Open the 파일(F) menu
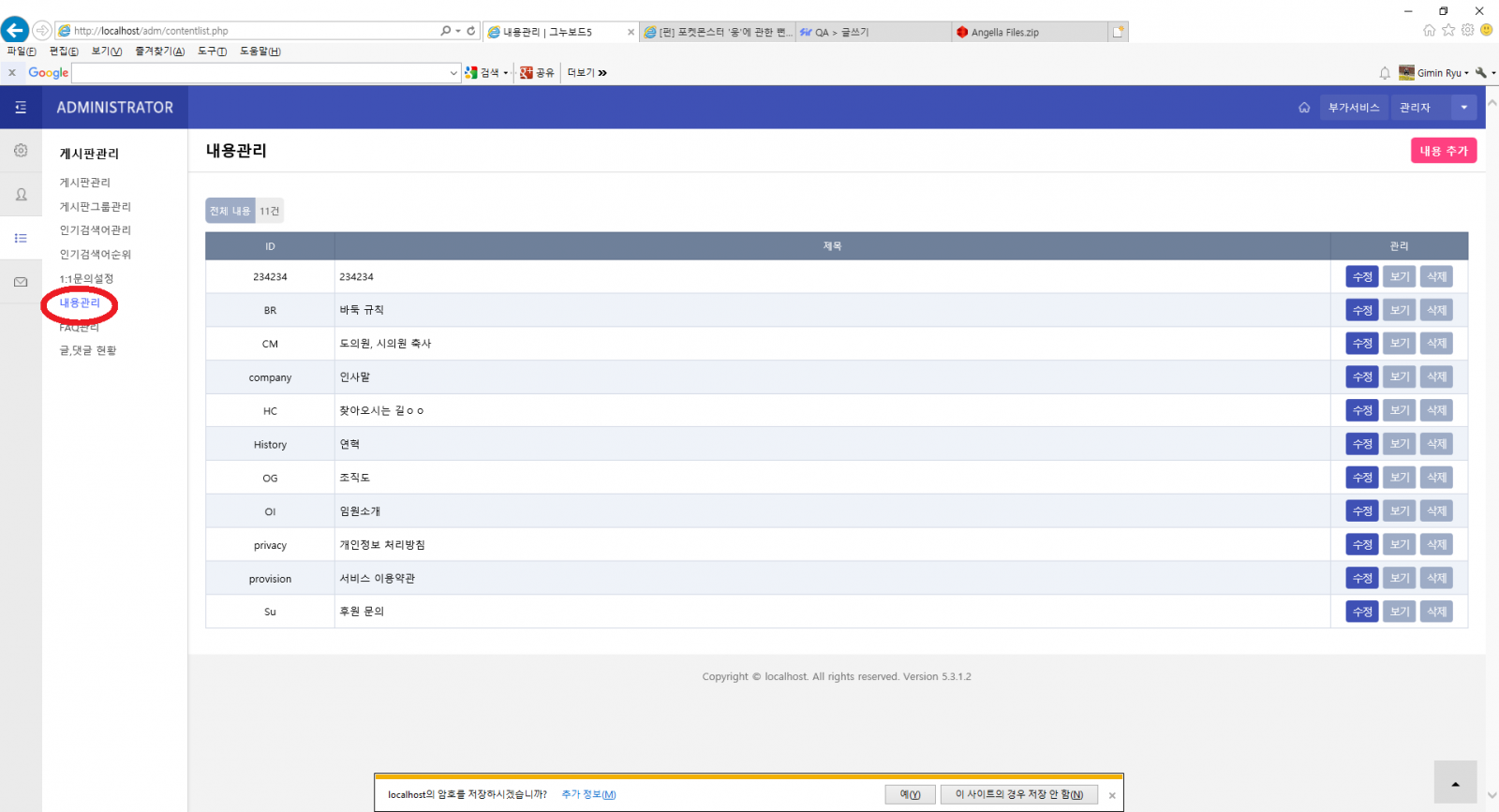This screenshot has width=1499, height=812. click(x=22, y=52)
